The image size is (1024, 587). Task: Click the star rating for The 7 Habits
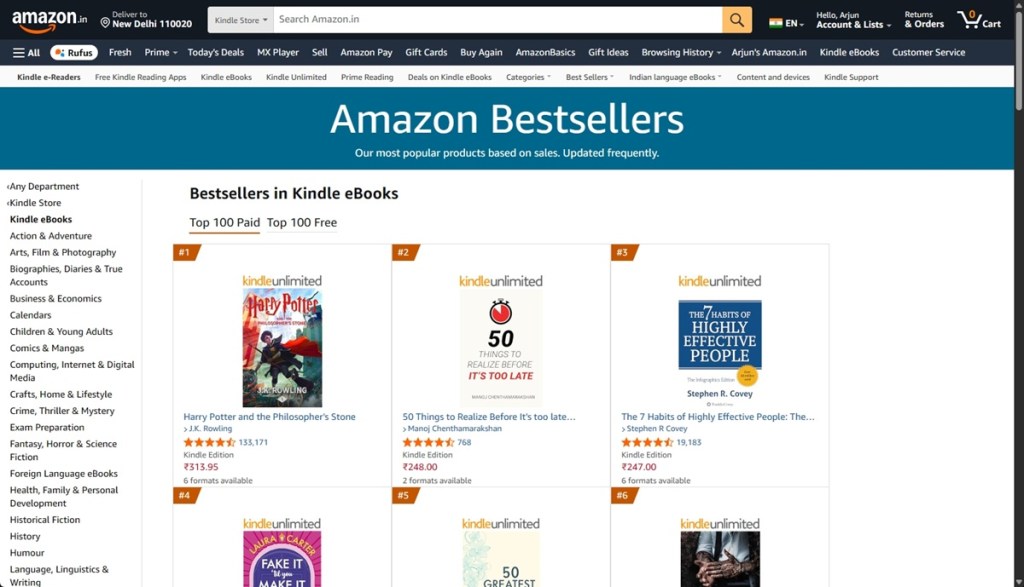pos(645,441)
